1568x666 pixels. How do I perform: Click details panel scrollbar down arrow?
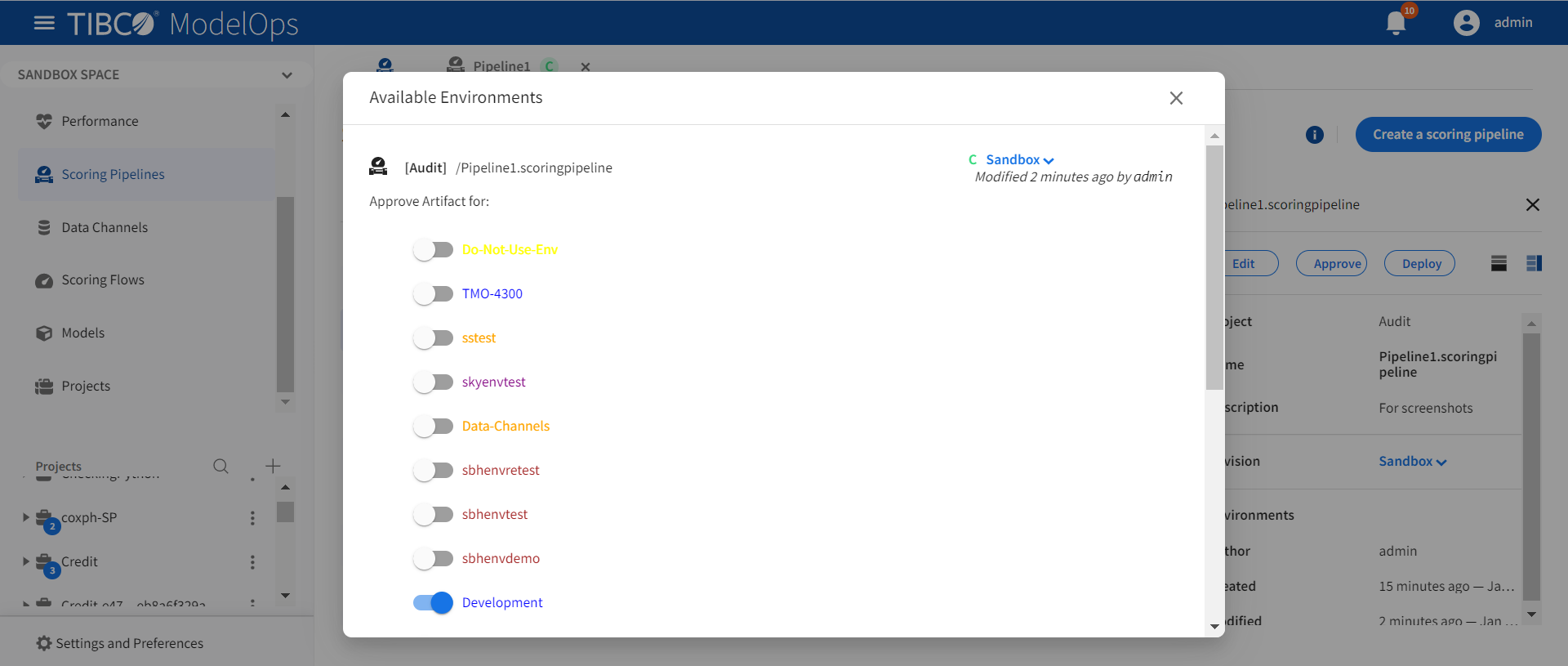point(1532,615)
